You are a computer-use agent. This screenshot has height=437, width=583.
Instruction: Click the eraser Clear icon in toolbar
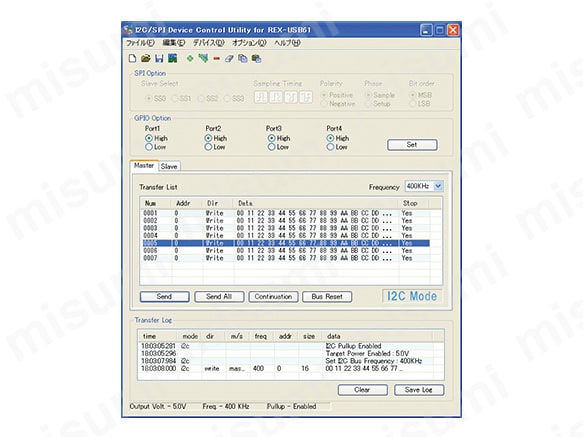coord(229,58)
